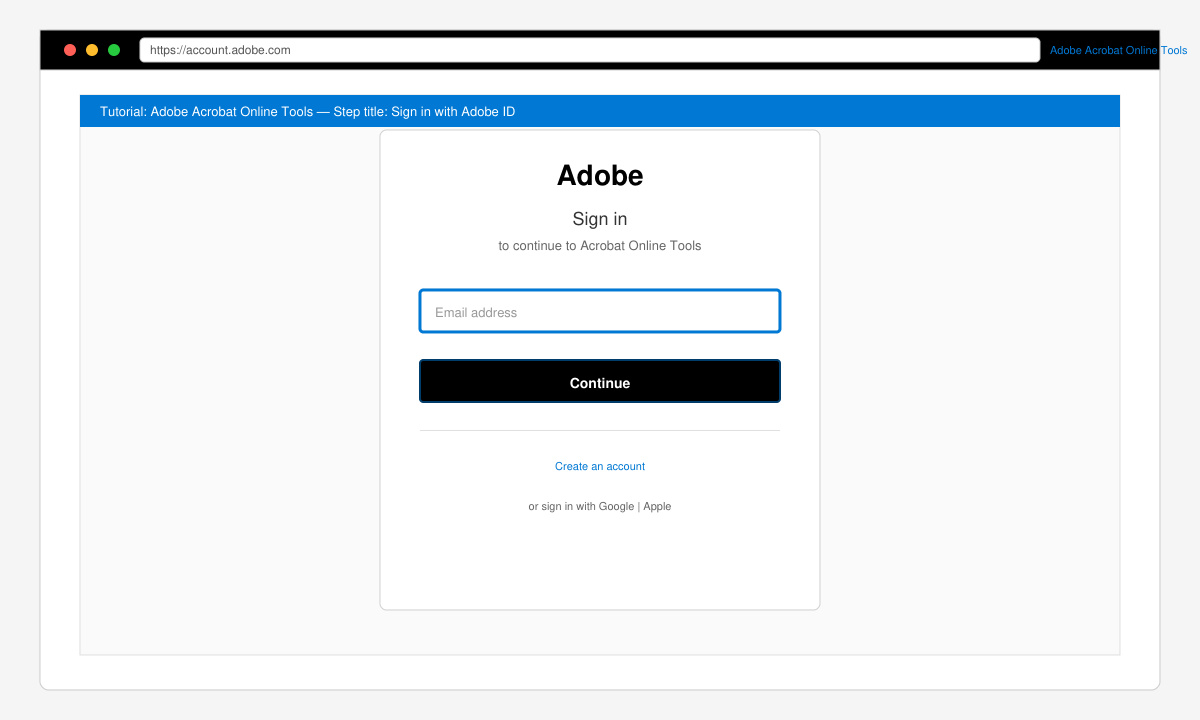Click the "Sign in" heading text
The height and width of the screenshot is (720, 1200).
[600, 219]
